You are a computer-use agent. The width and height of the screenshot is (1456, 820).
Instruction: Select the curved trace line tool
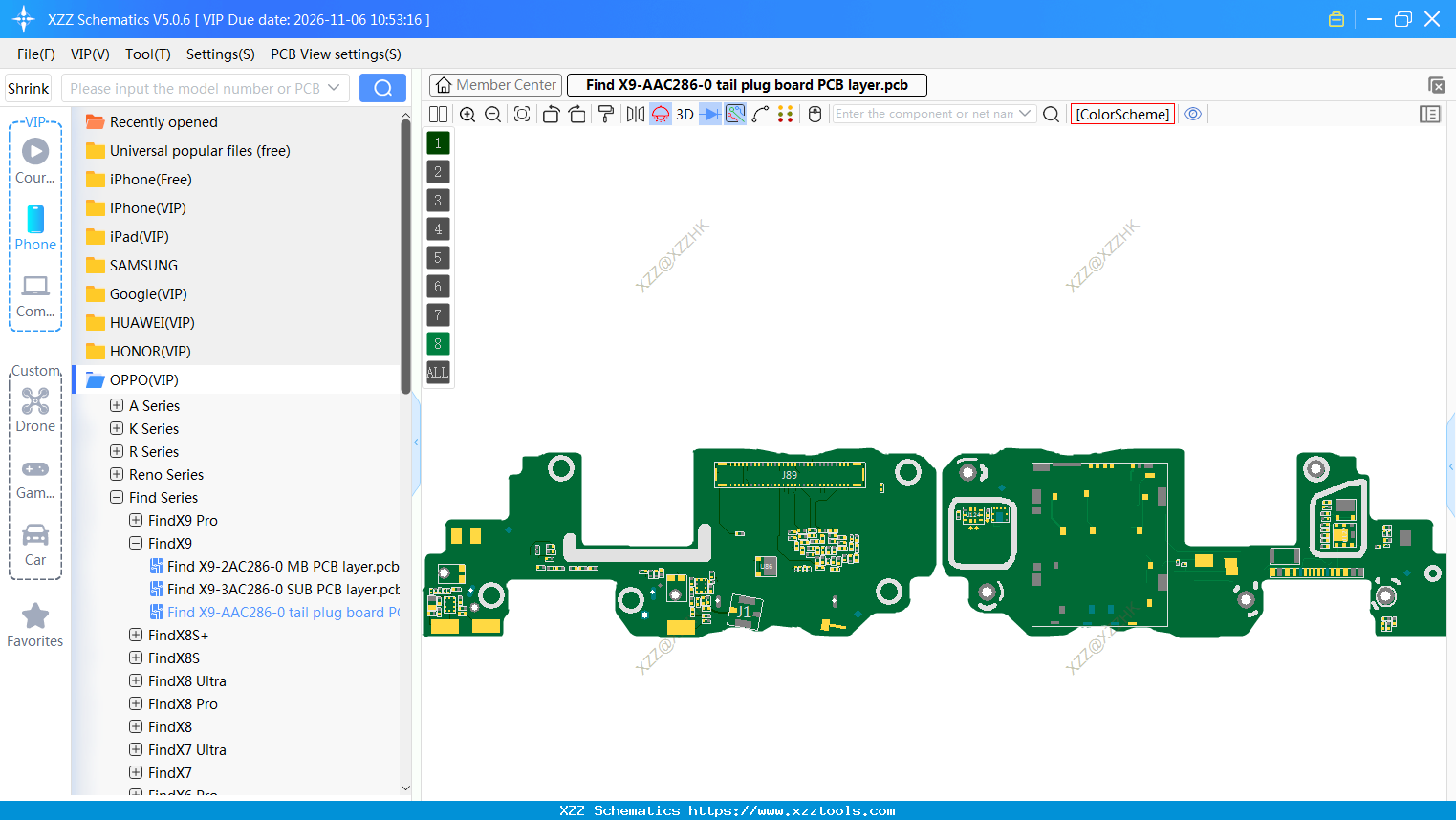click(761, 114)
